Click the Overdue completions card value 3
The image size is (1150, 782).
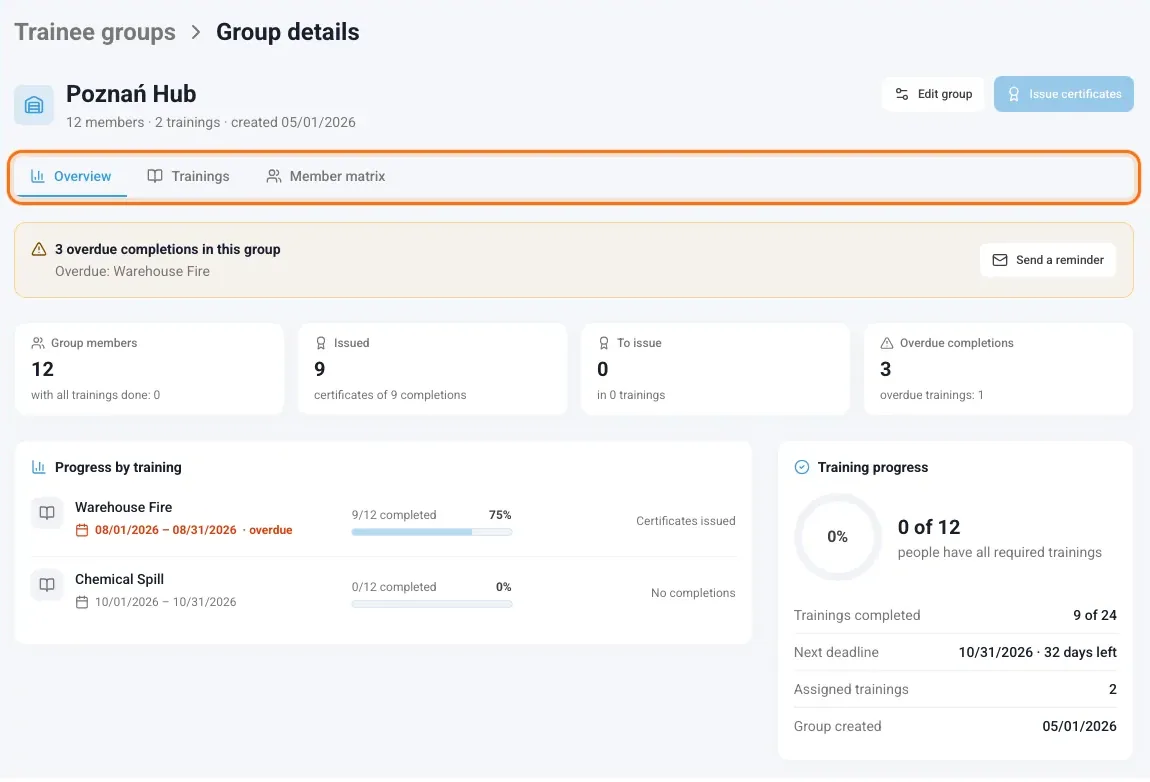tap(886, 369)
